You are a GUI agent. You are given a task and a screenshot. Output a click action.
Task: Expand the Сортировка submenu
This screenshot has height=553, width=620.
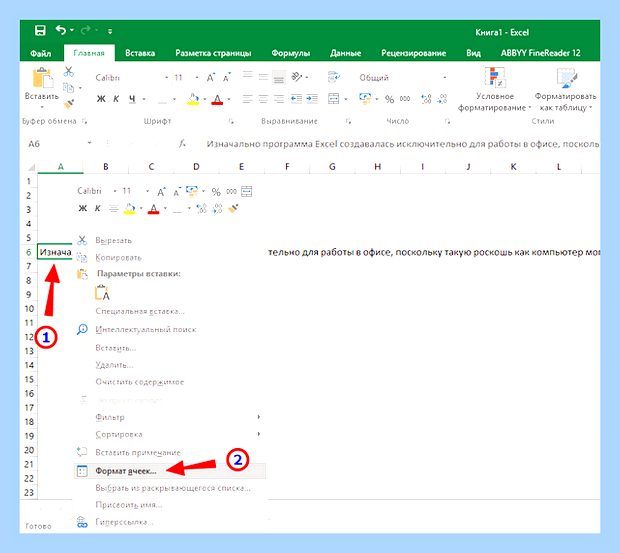(170, 434)
